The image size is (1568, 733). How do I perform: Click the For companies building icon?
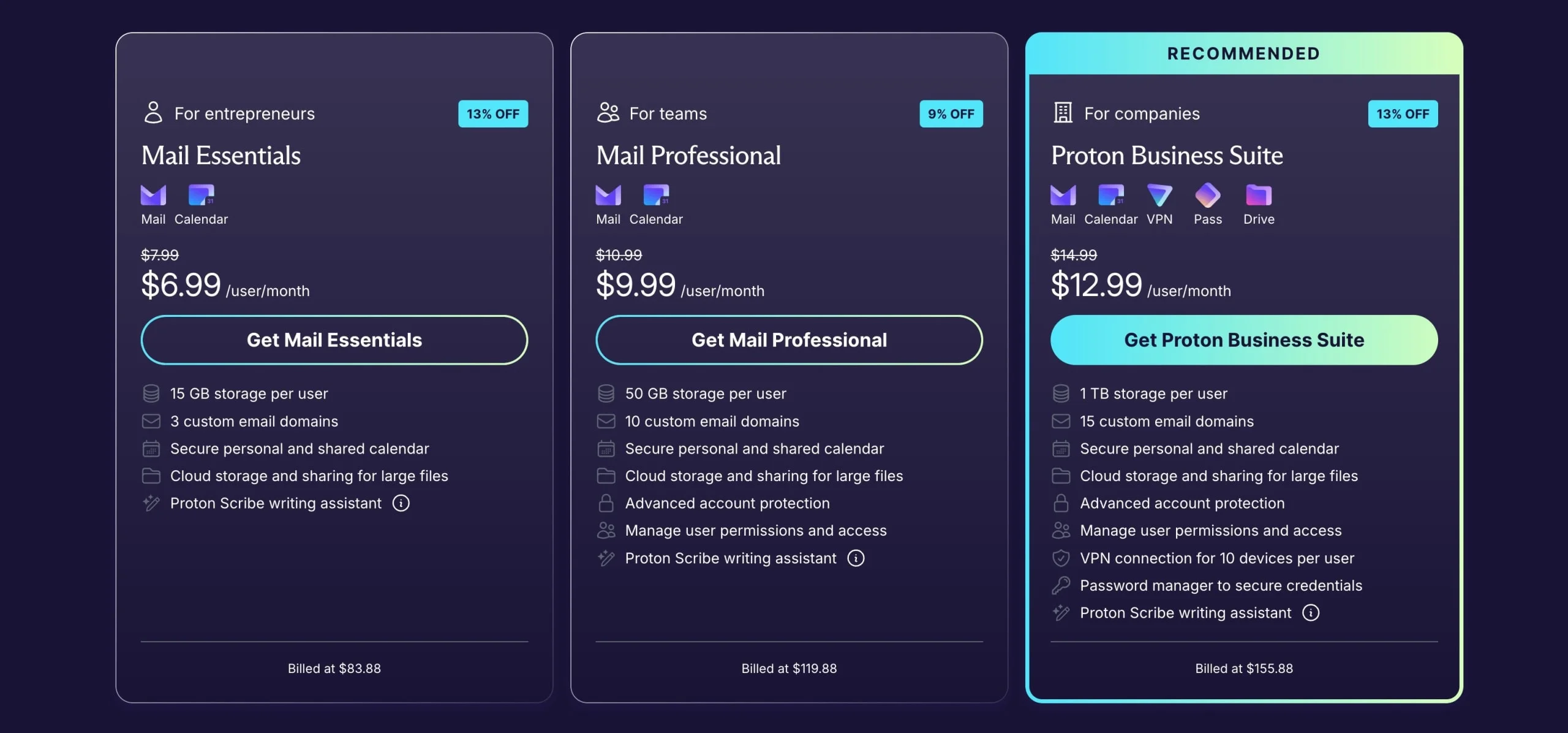(x=1061, y=113)
